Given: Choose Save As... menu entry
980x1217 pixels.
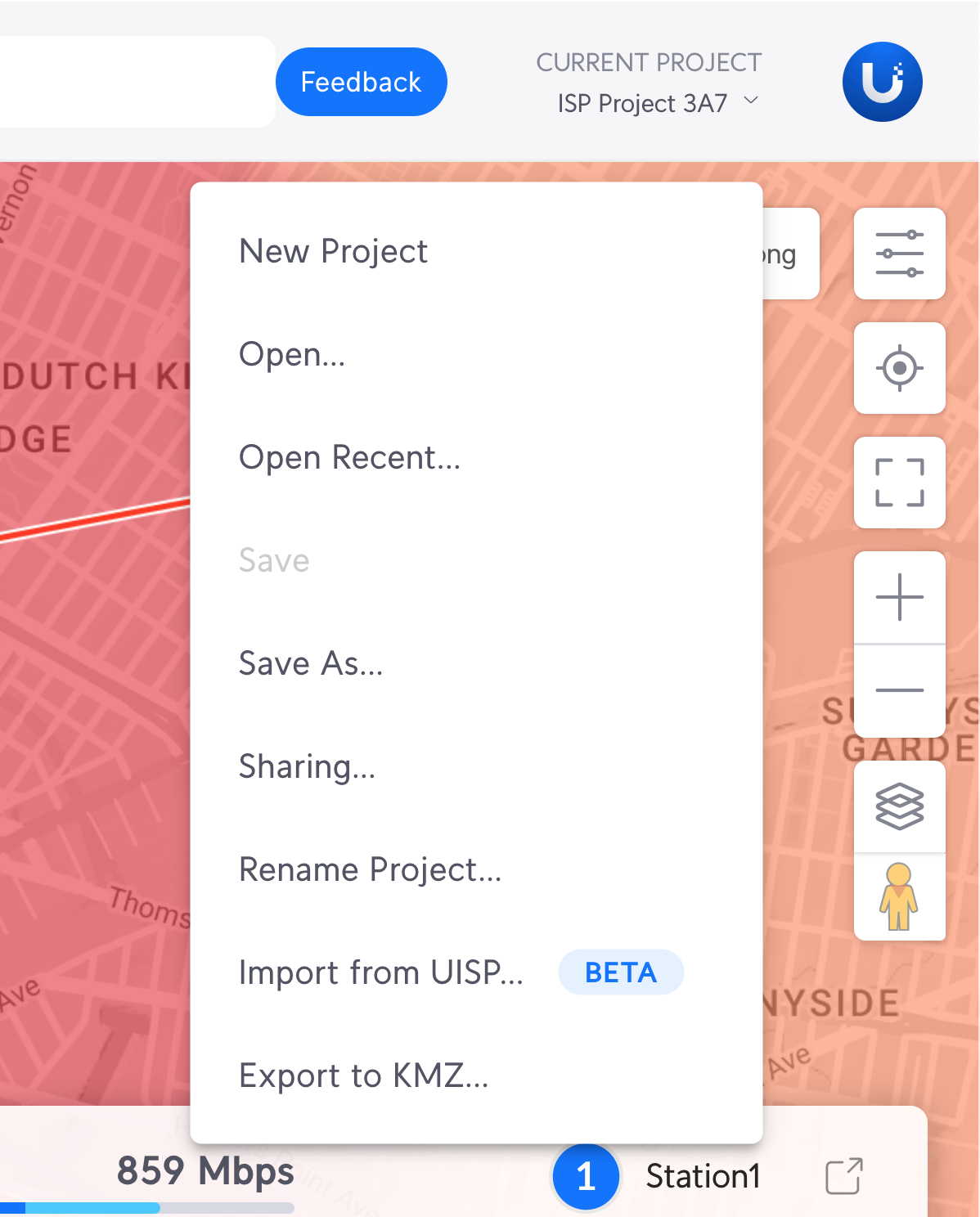Looking at the screenshot, I should pyautogui.click(x=311, y=663).
